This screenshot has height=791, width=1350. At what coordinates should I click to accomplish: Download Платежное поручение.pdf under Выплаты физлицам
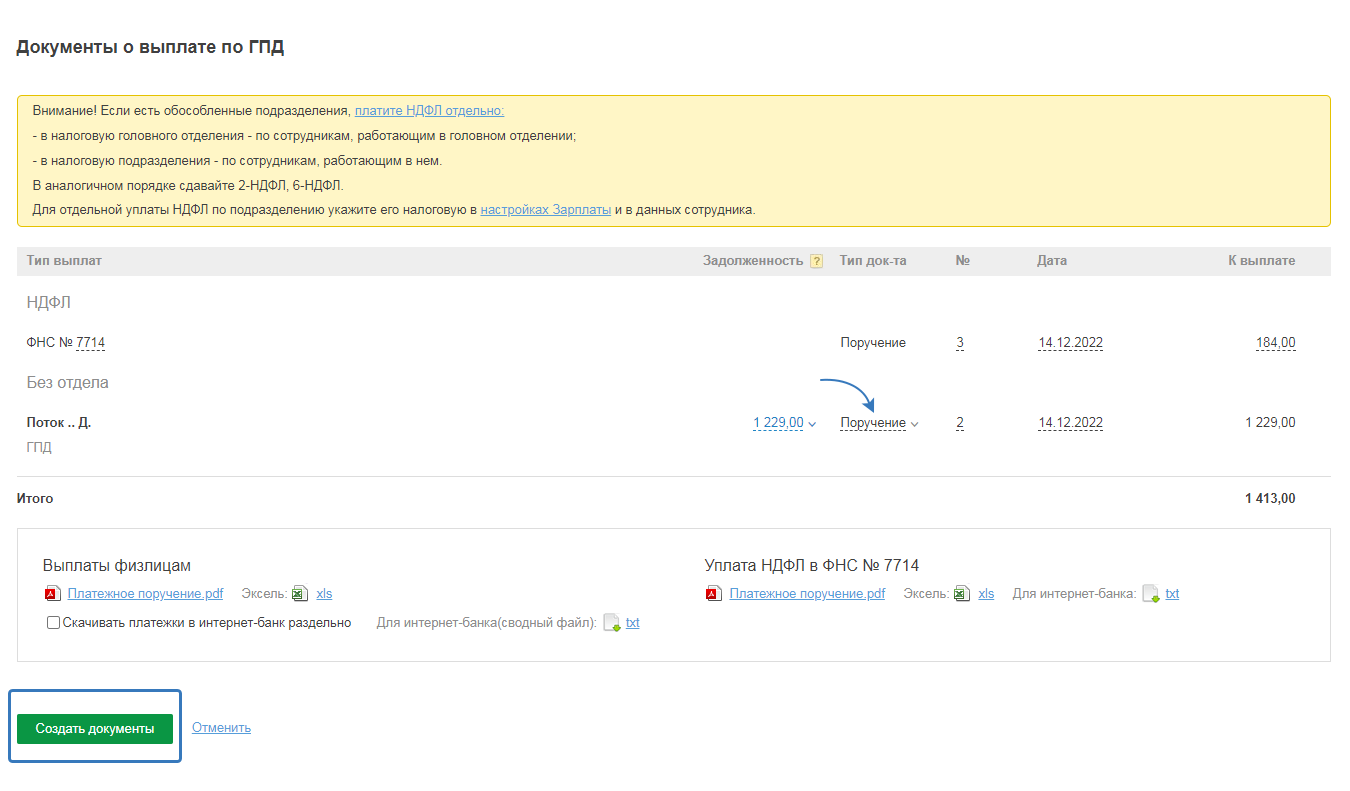(x=145, y=594)
